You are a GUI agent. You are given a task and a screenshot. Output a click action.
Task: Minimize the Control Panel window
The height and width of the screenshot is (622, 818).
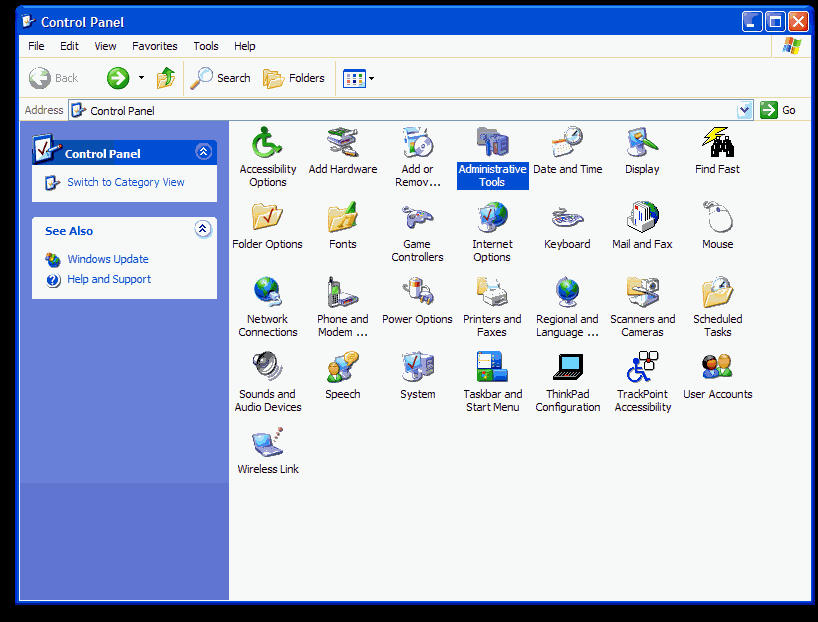(752, 22)
